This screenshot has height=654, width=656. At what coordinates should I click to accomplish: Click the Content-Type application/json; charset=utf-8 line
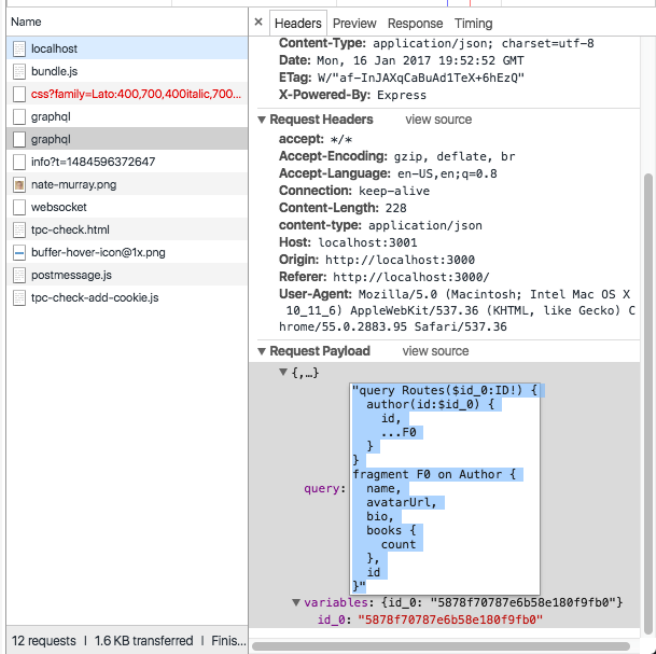pos(436,44)
